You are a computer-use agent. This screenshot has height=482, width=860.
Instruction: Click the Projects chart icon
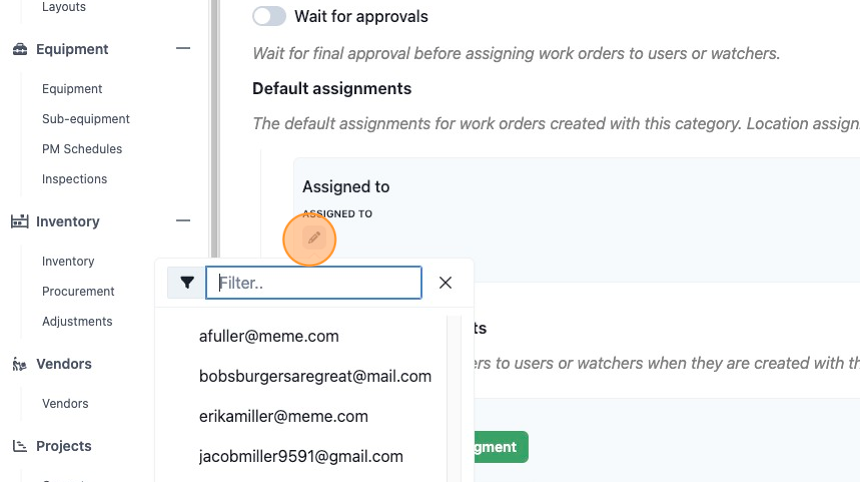coord(20,446)
